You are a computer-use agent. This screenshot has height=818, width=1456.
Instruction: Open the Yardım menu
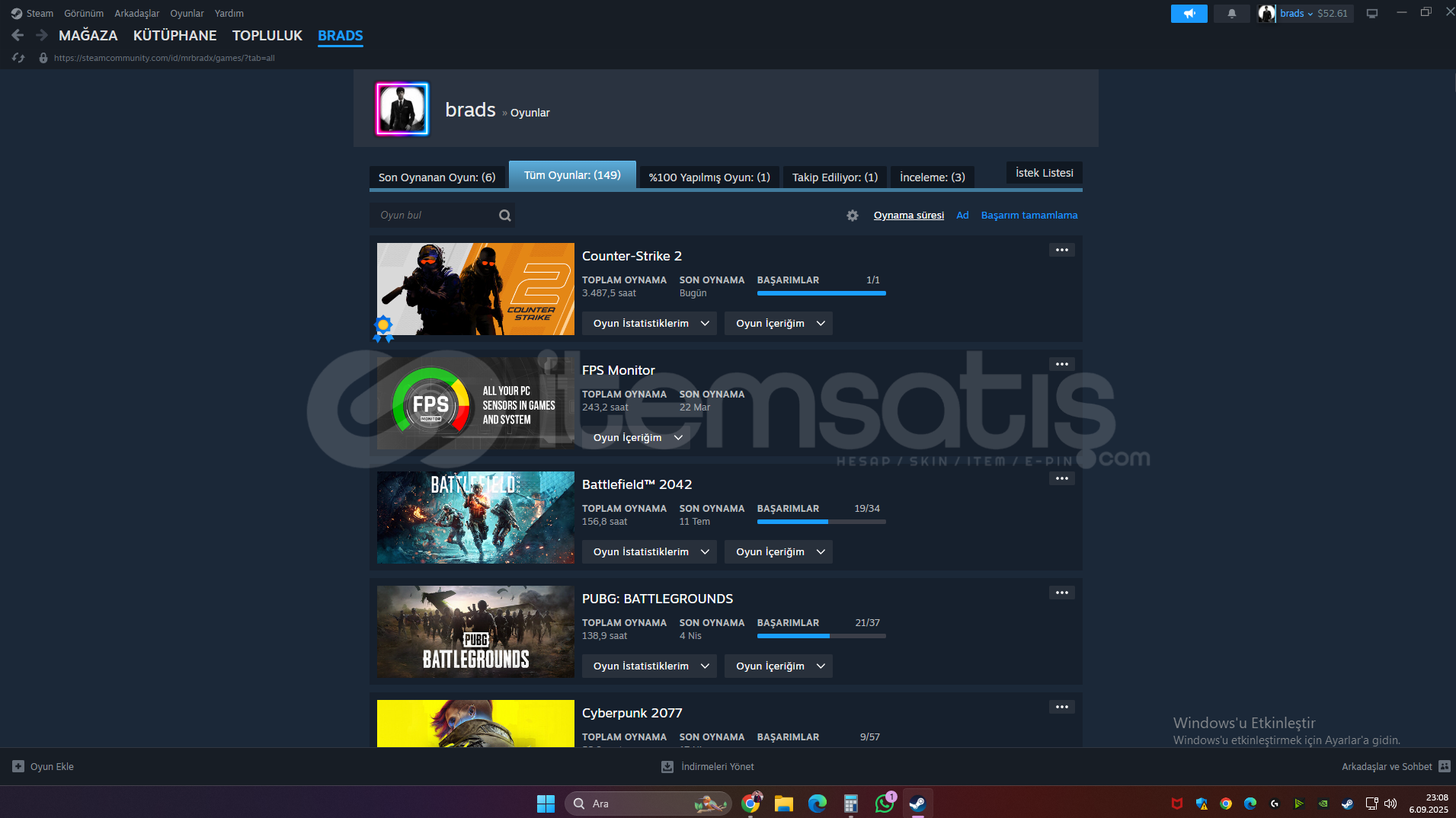[229, 13]
